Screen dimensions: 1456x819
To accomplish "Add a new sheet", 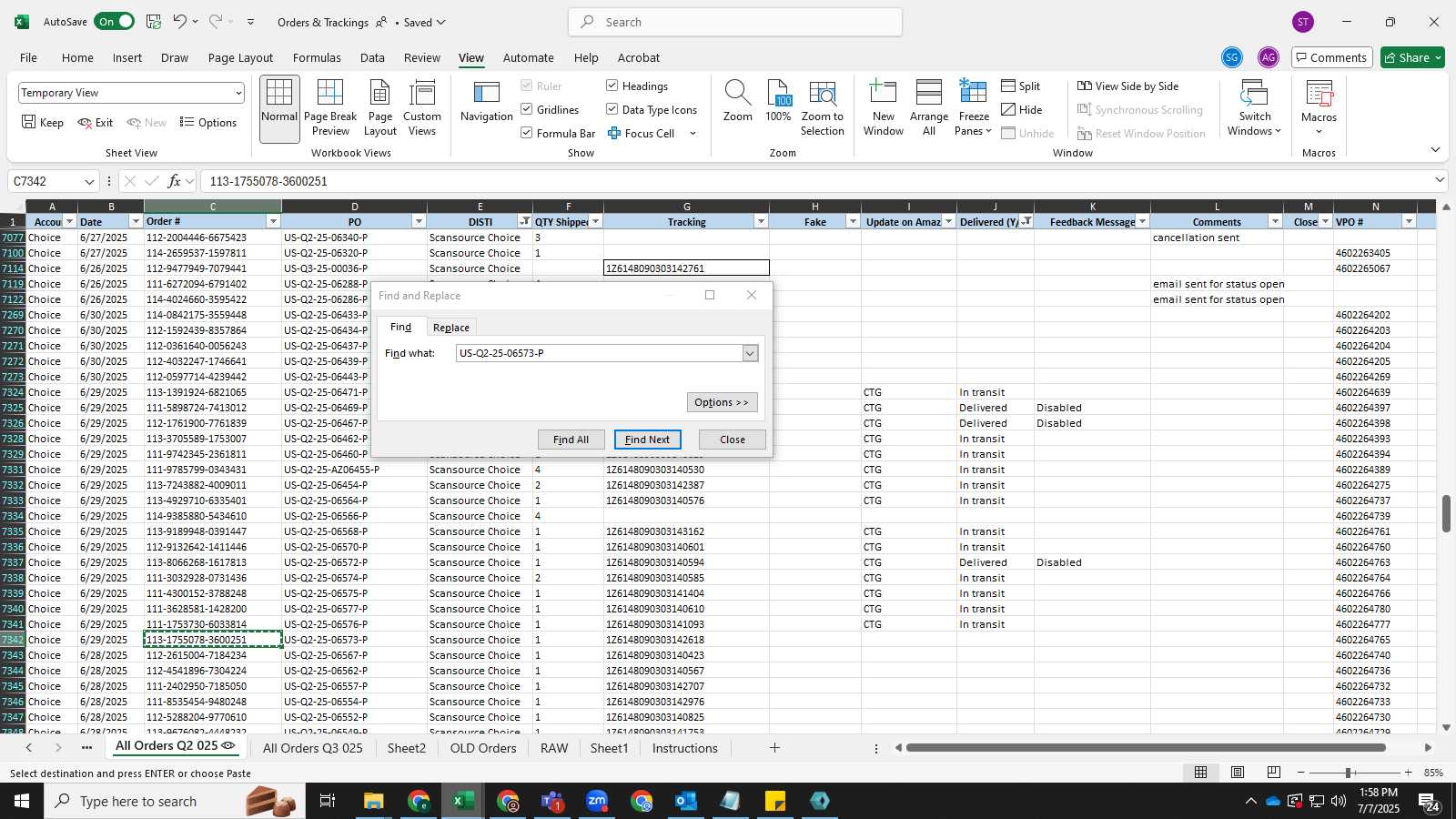I will (774, 748).
